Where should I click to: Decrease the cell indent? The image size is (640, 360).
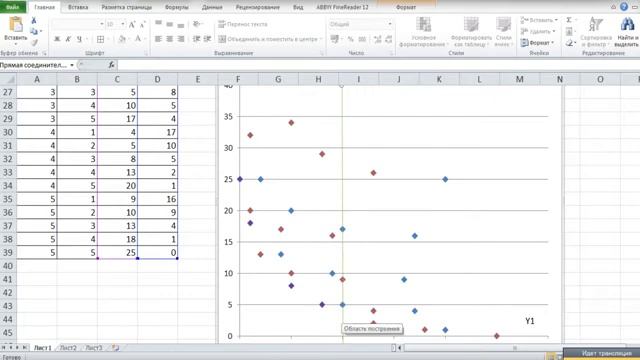coord(196,39)
